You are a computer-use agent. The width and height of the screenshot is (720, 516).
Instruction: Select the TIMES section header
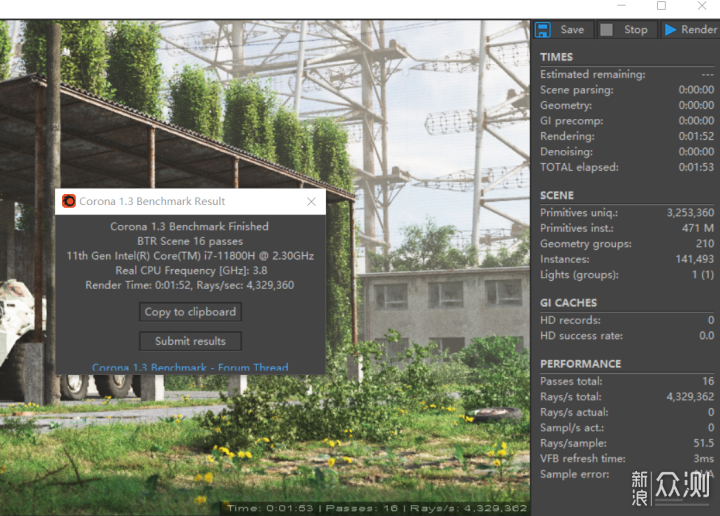[x=556, y=57]
